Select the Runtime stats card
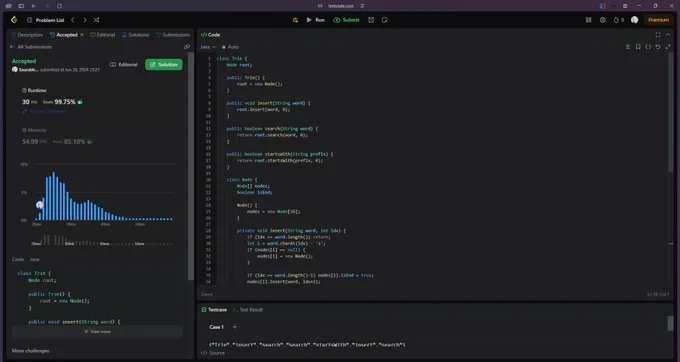This screenshot has height=362, width=680. click(x=99, y=101)
